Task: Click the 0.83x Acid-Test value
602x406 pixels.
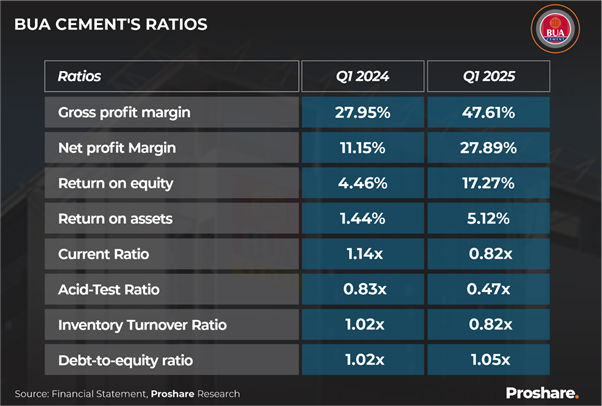Action: point(365,289)
